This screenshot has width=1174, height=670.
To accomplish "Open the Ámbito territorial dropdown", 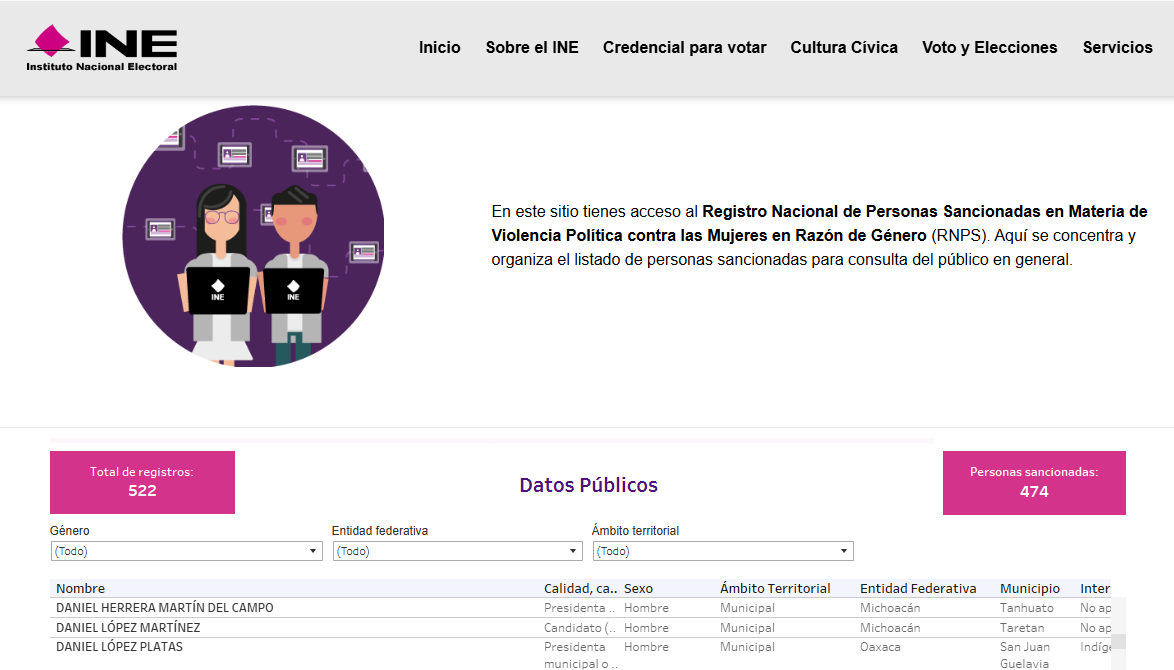I will 723,551.
